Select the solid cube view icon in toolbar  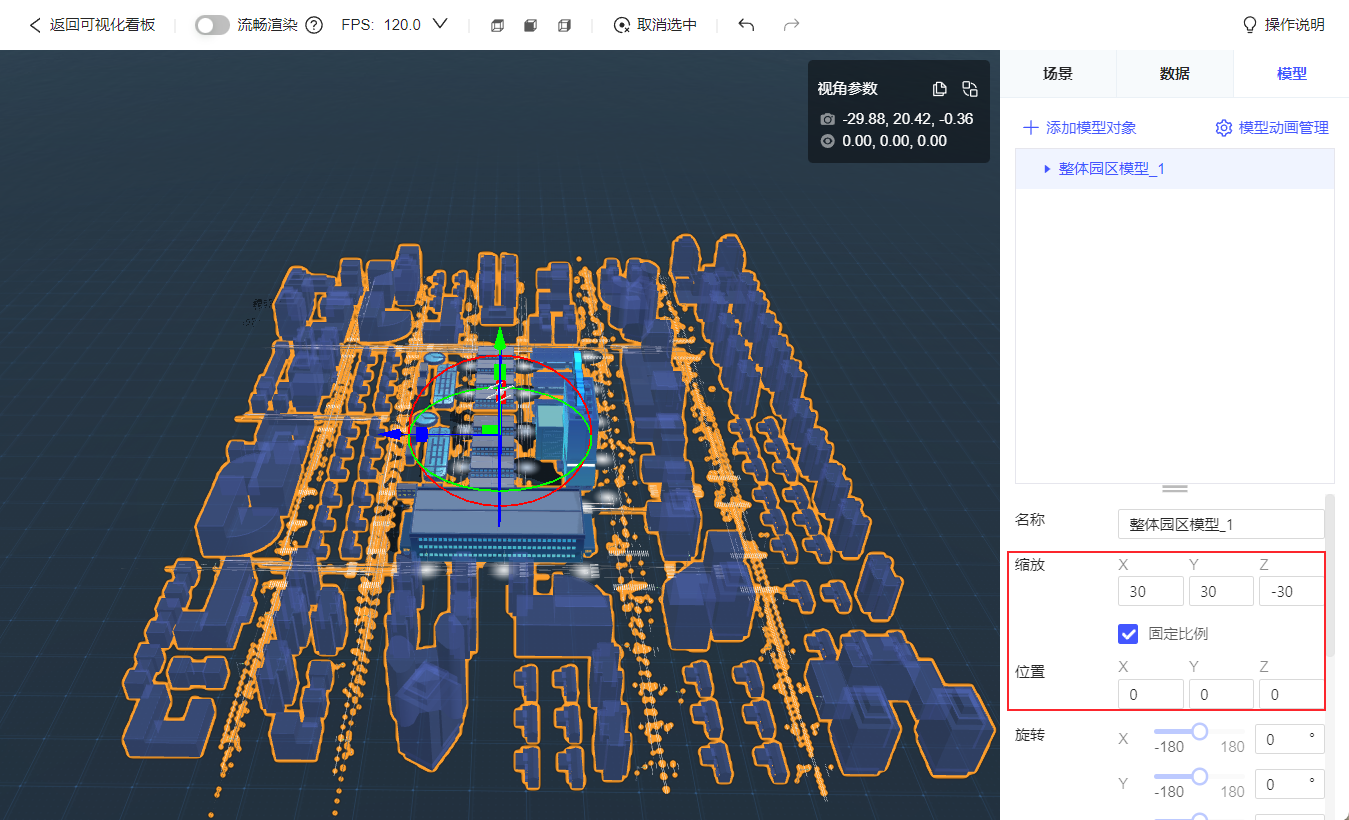(x=531, y=25)
